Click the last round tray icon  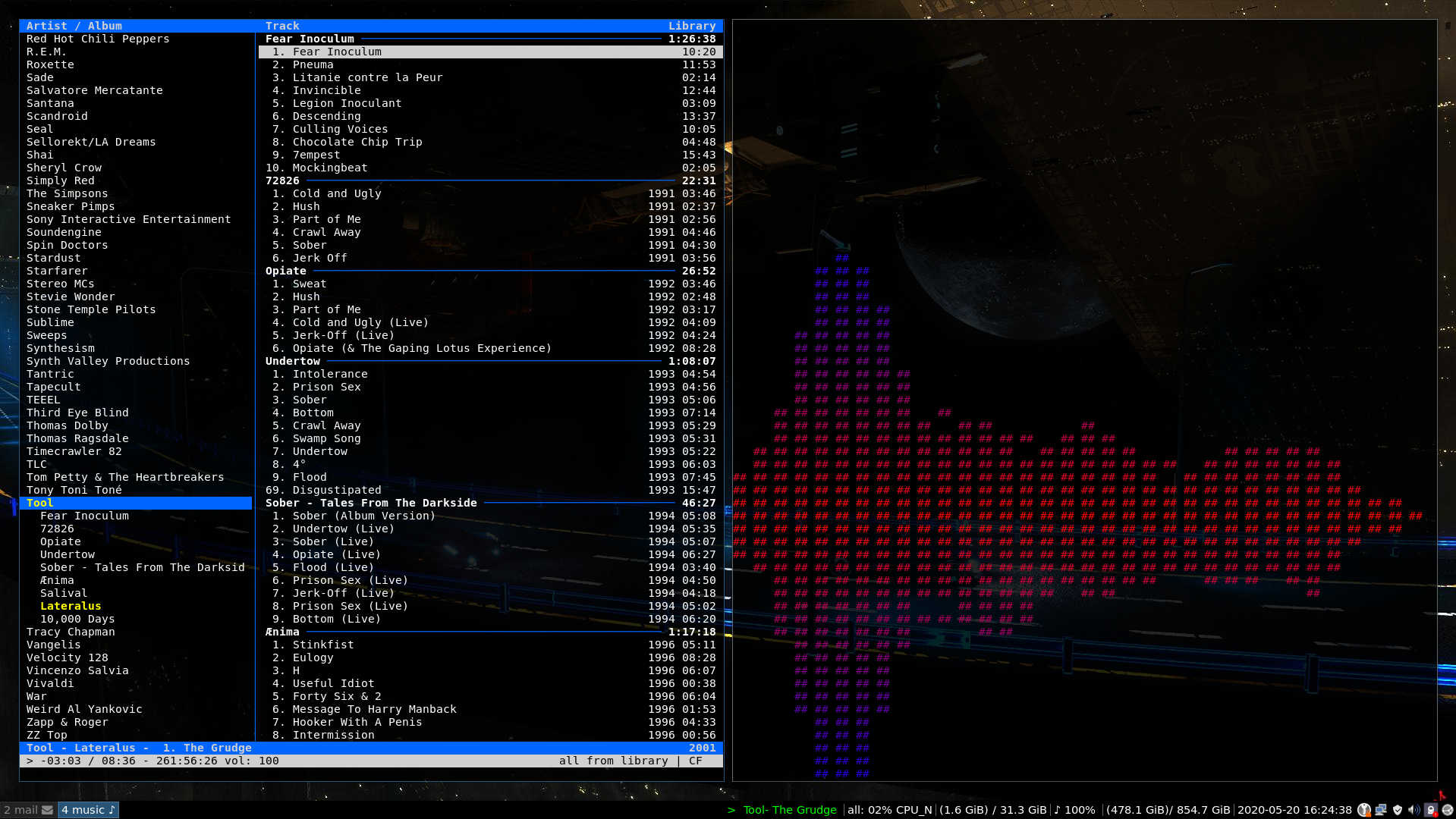[1448, 810]
